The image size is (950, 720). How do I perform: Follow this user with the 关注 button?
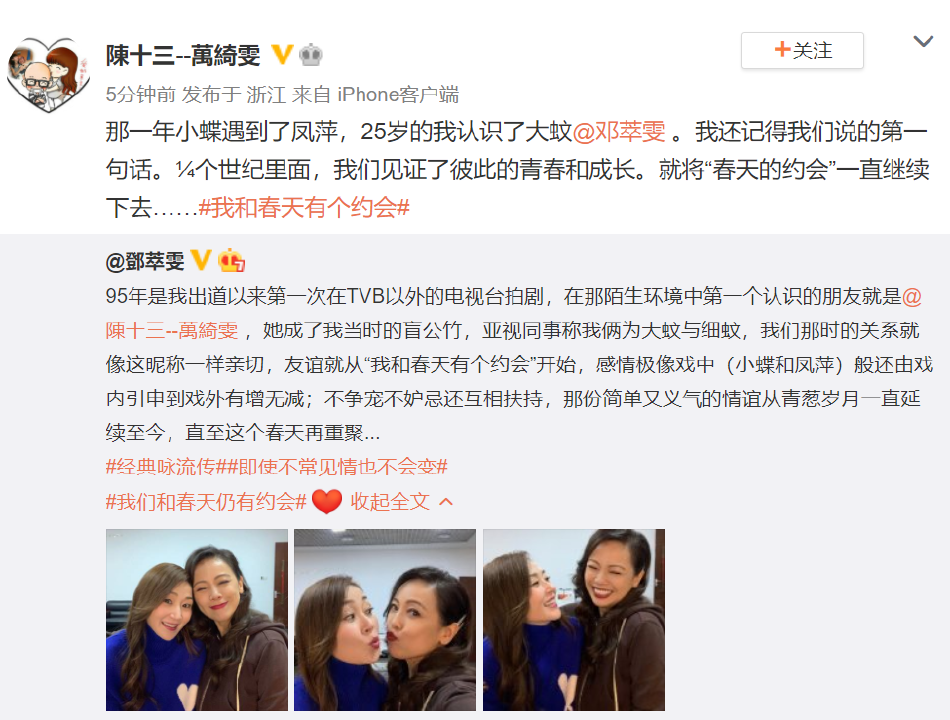tap(802, 50)
